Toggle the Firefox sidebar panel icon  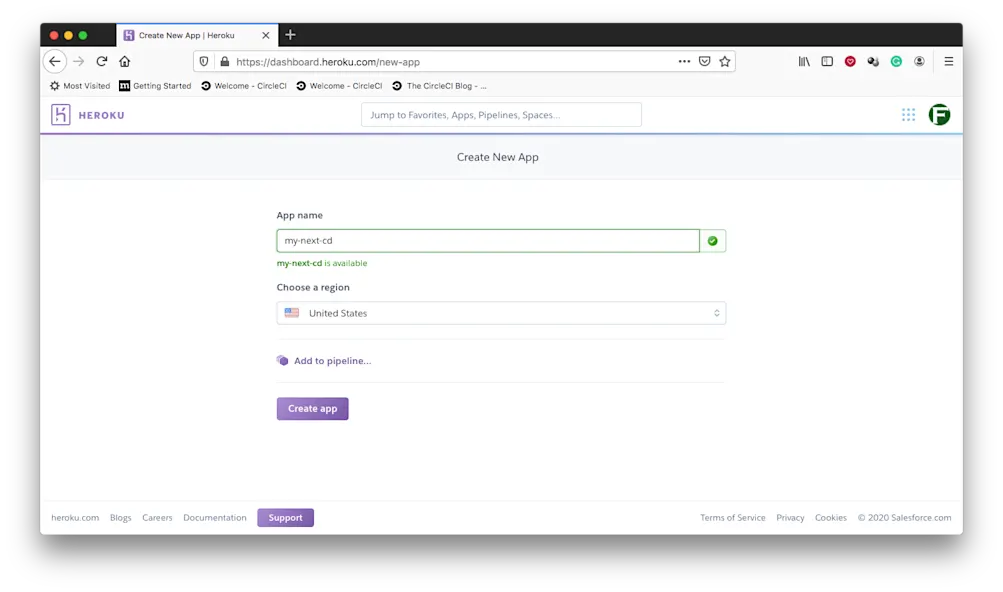(x=826, y=61)
